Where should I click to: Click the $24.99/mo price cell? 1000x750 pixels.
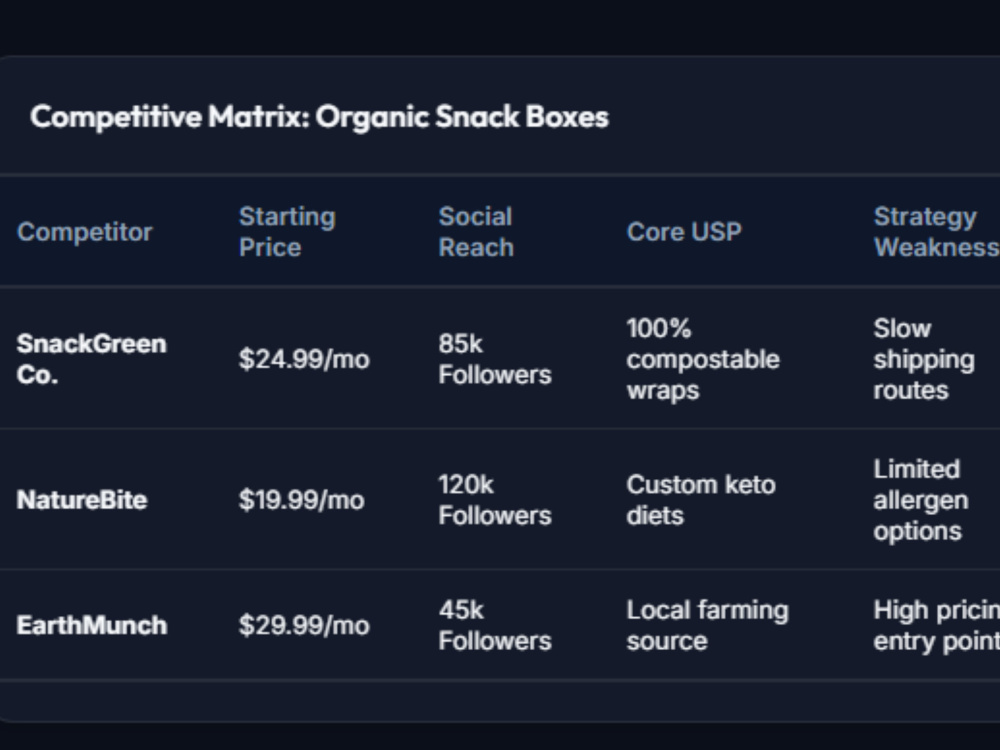tap(304, 360)
